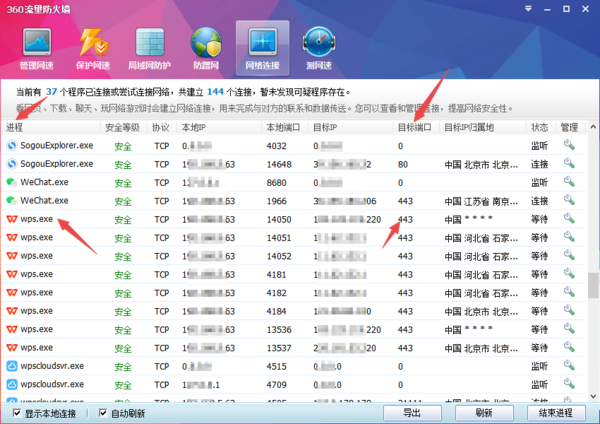Image resolution: width=600 pixels, height=424 pixels.
Task: Manage wps.exe port 14052 connection
Action: 569,255
